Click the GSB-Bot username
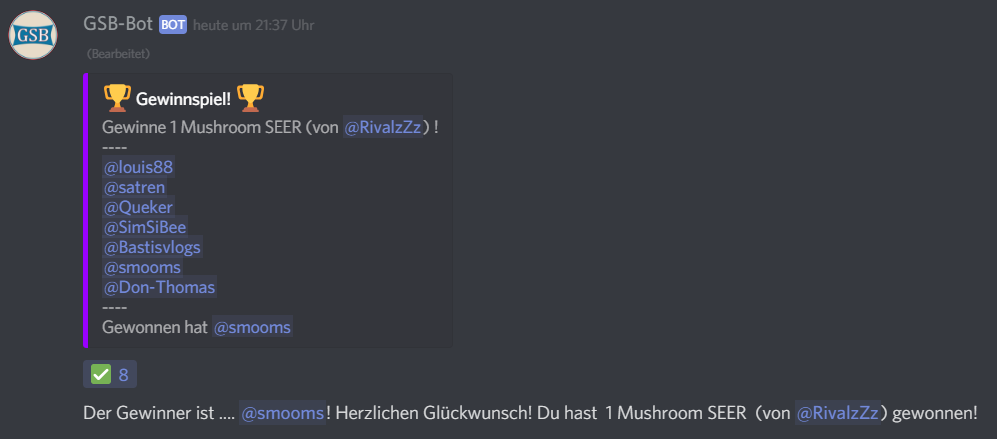 [x=118, y=24]
